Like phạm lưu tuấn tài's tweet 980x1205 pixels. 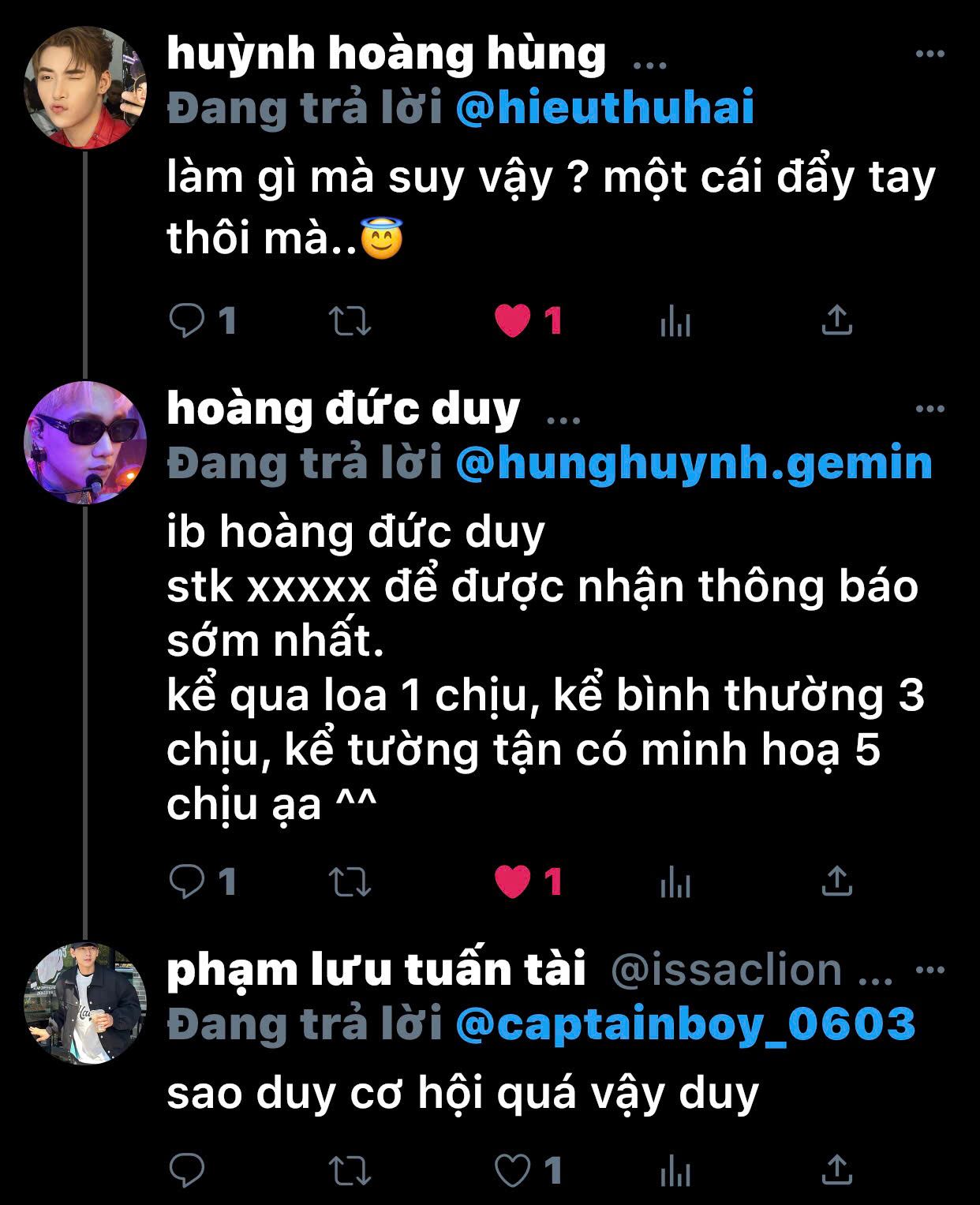point(513,1170)
